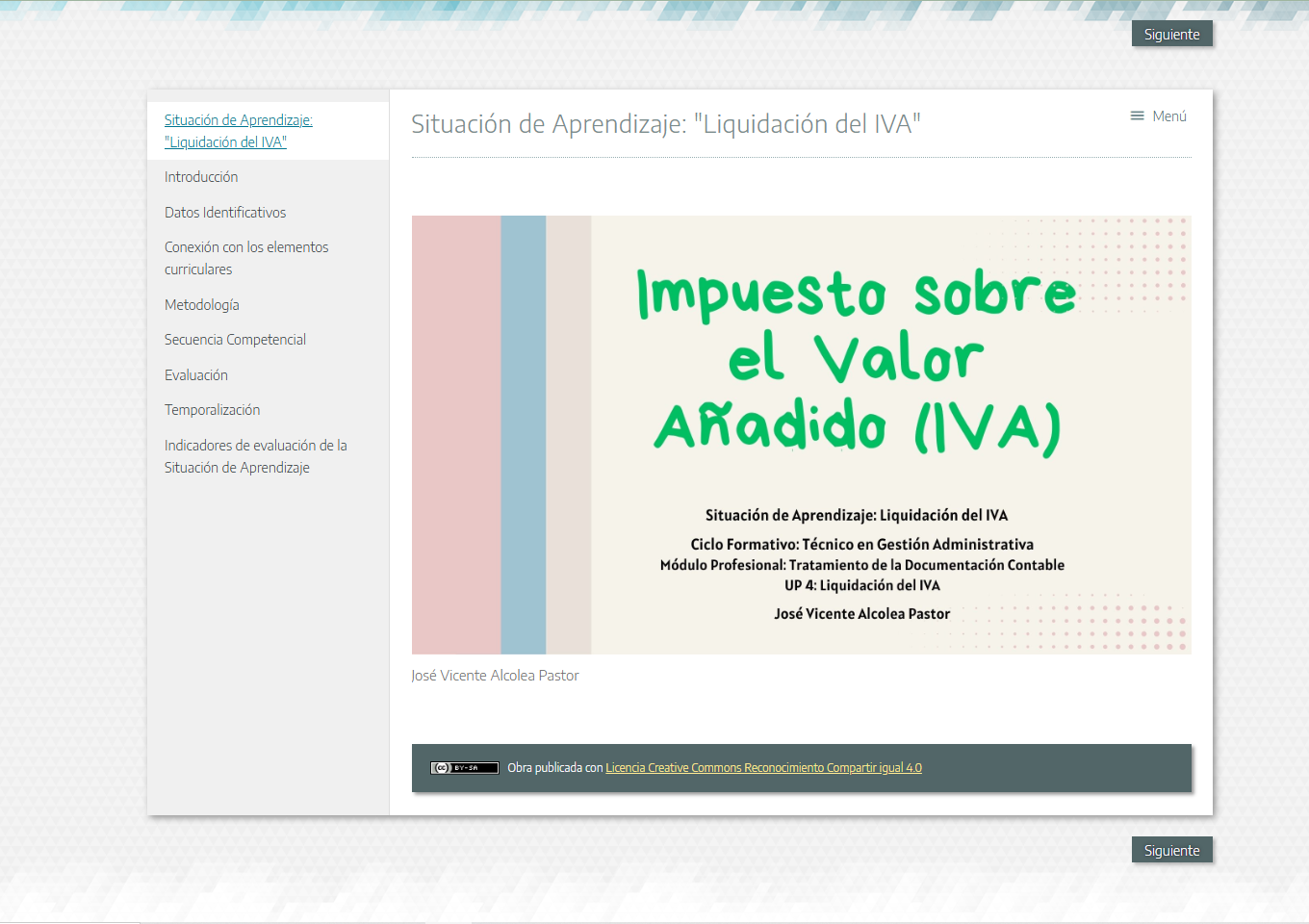This screenshot has width=1309, height=924.
Task: Click the author caption below the image
Action: click(495, 676)
